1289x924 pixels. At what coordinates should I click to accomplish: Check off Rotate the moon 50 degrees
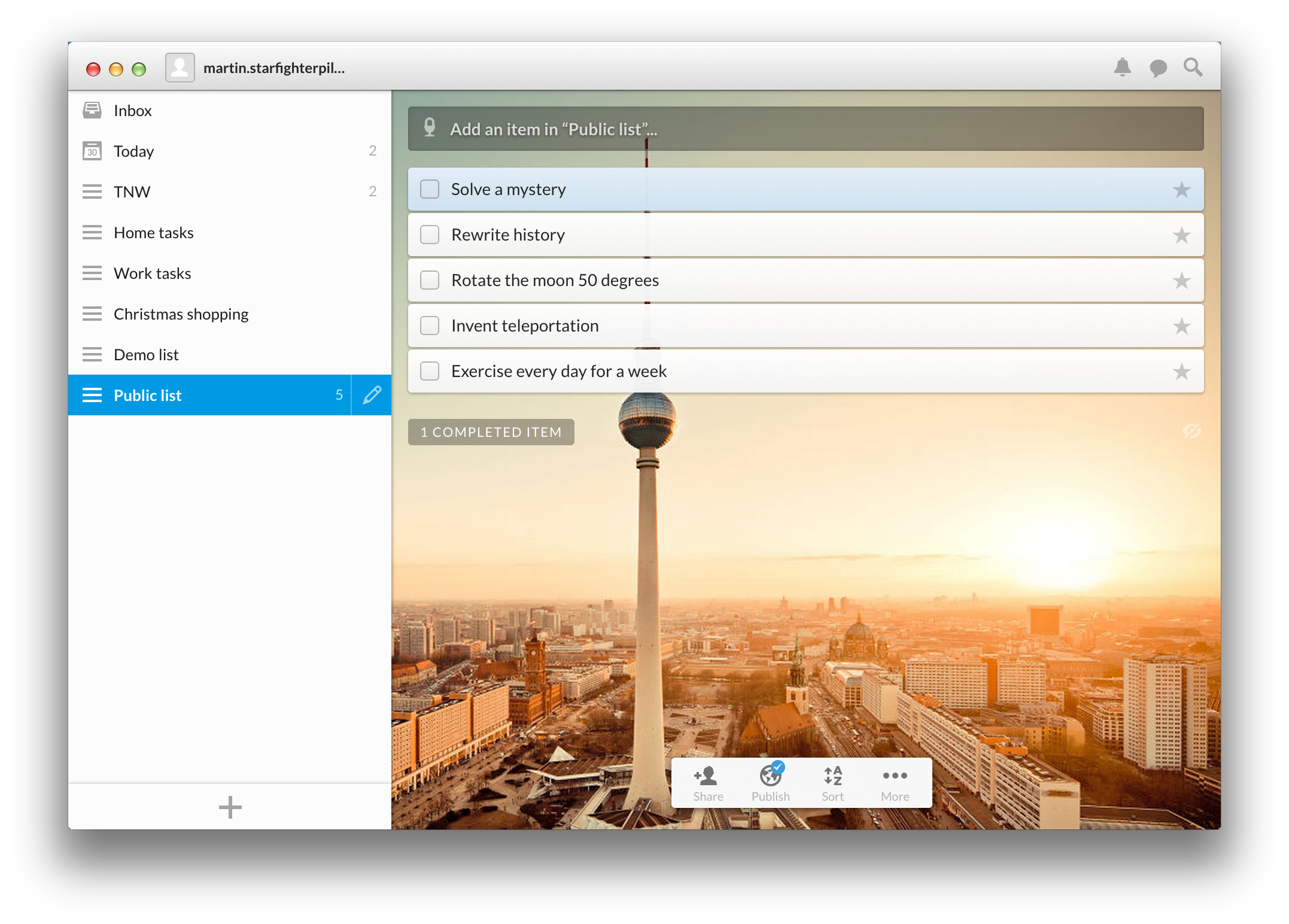click(430, 280)
